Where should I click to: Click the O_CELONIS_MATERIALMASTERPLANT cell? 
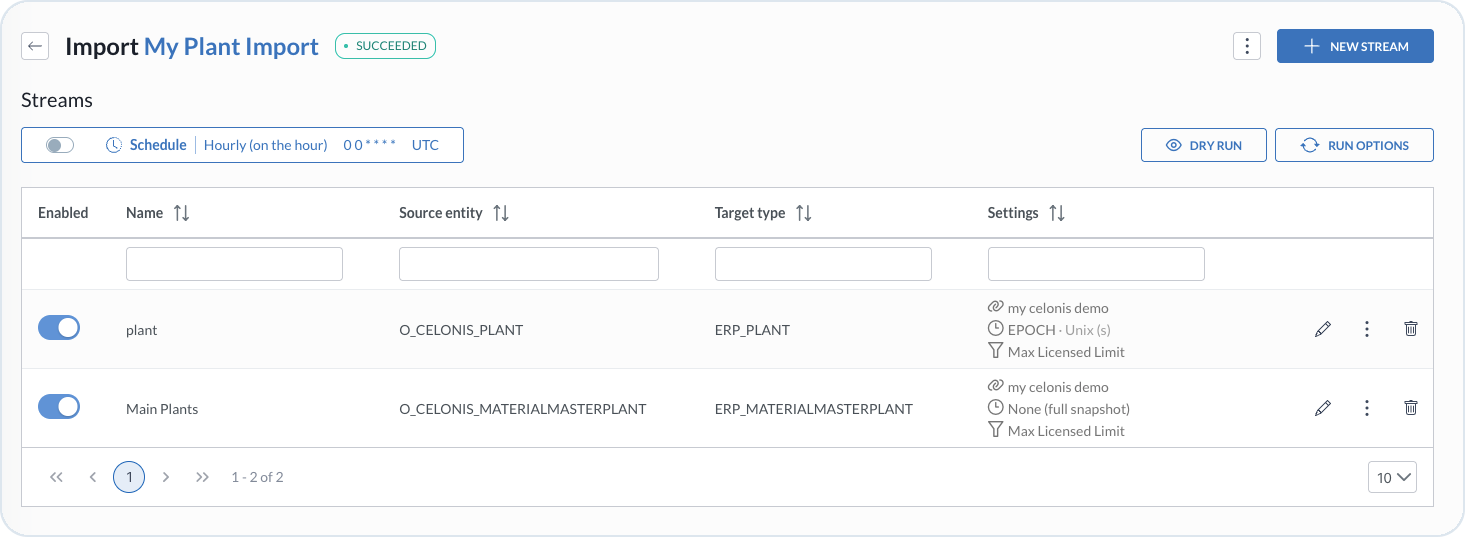[x=523, y=409]
